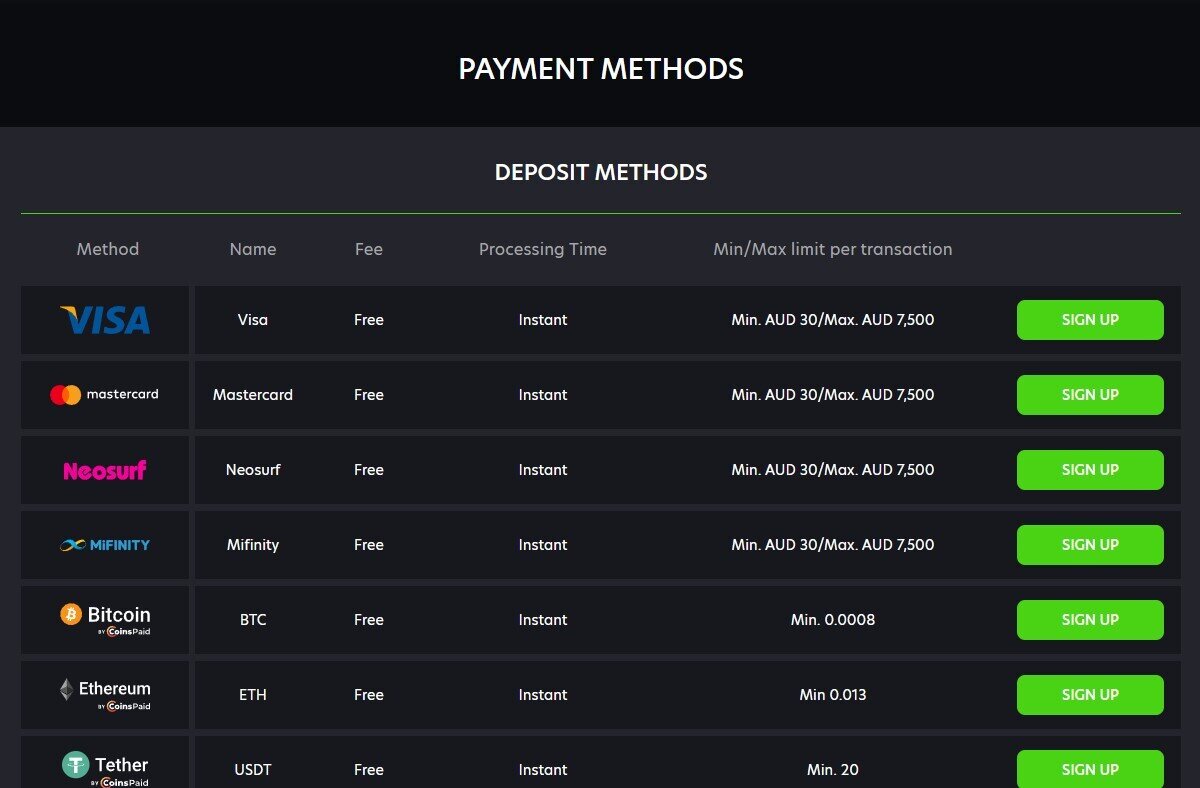This screenshot has height=788, width=1200.
Task: Click the Neosurf logo
Action: click(x=105, y=470)
